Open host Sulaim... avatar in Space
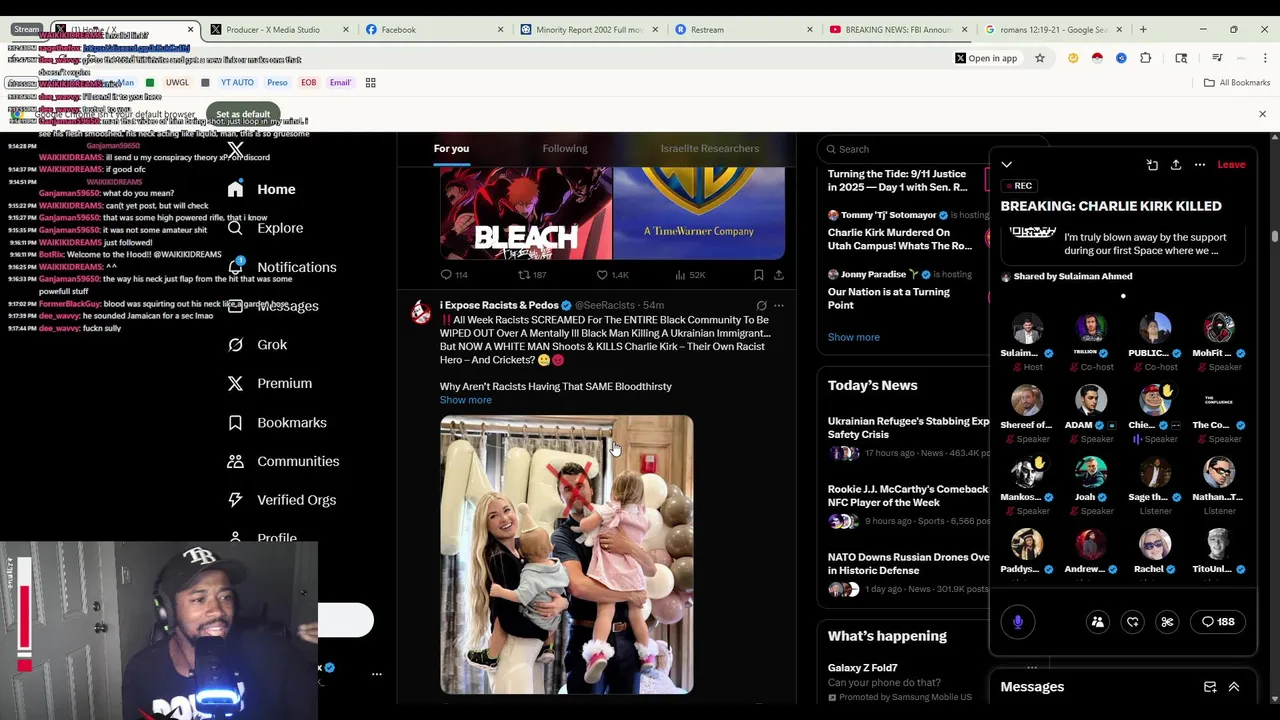This screenshot has height=720, width=1280. pos(1027,329)
